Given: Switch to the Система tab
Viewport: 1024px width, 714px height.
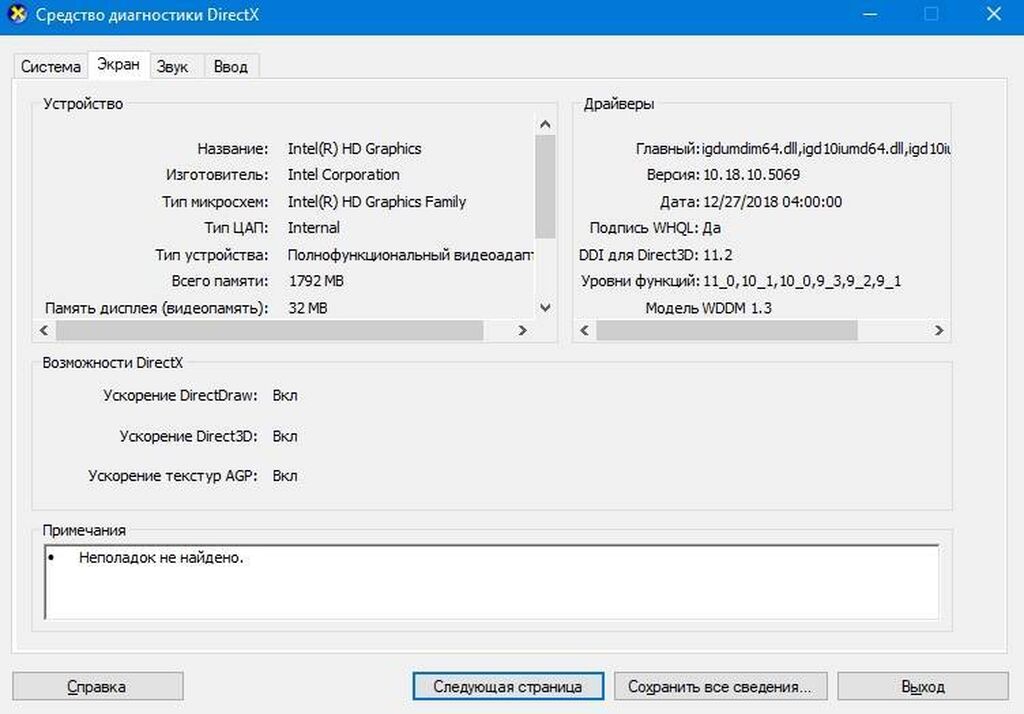Looking at the screenshot, I should pyautogui.click(x=51, y=67).
